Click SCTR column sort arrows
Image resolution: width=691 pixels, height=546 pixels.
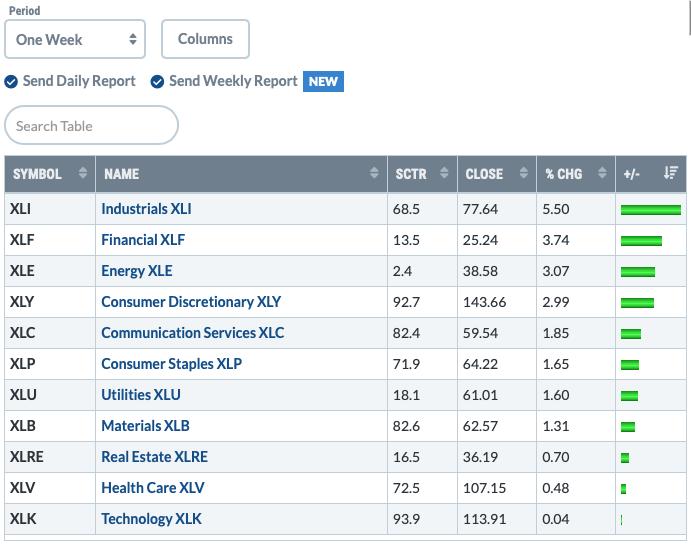444,173
